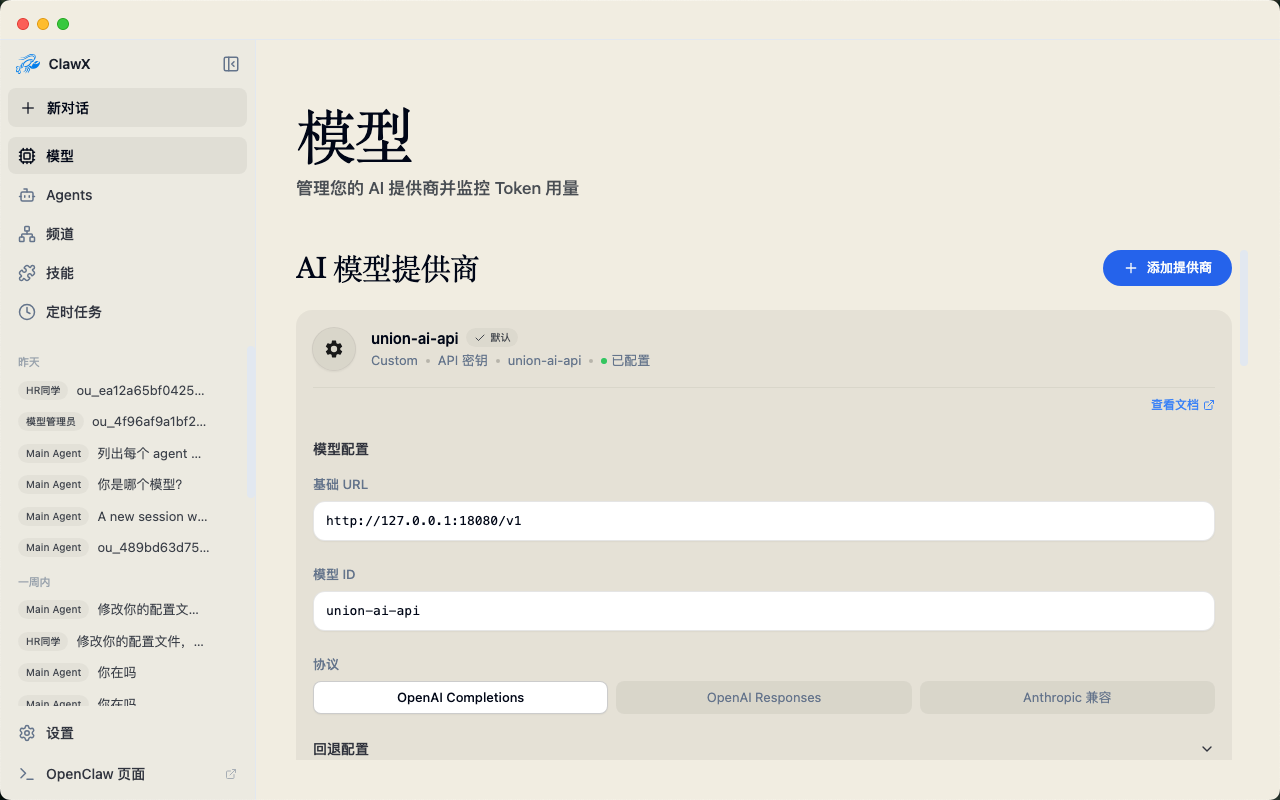Click the sidebar conversation list scrollbar

251,421
